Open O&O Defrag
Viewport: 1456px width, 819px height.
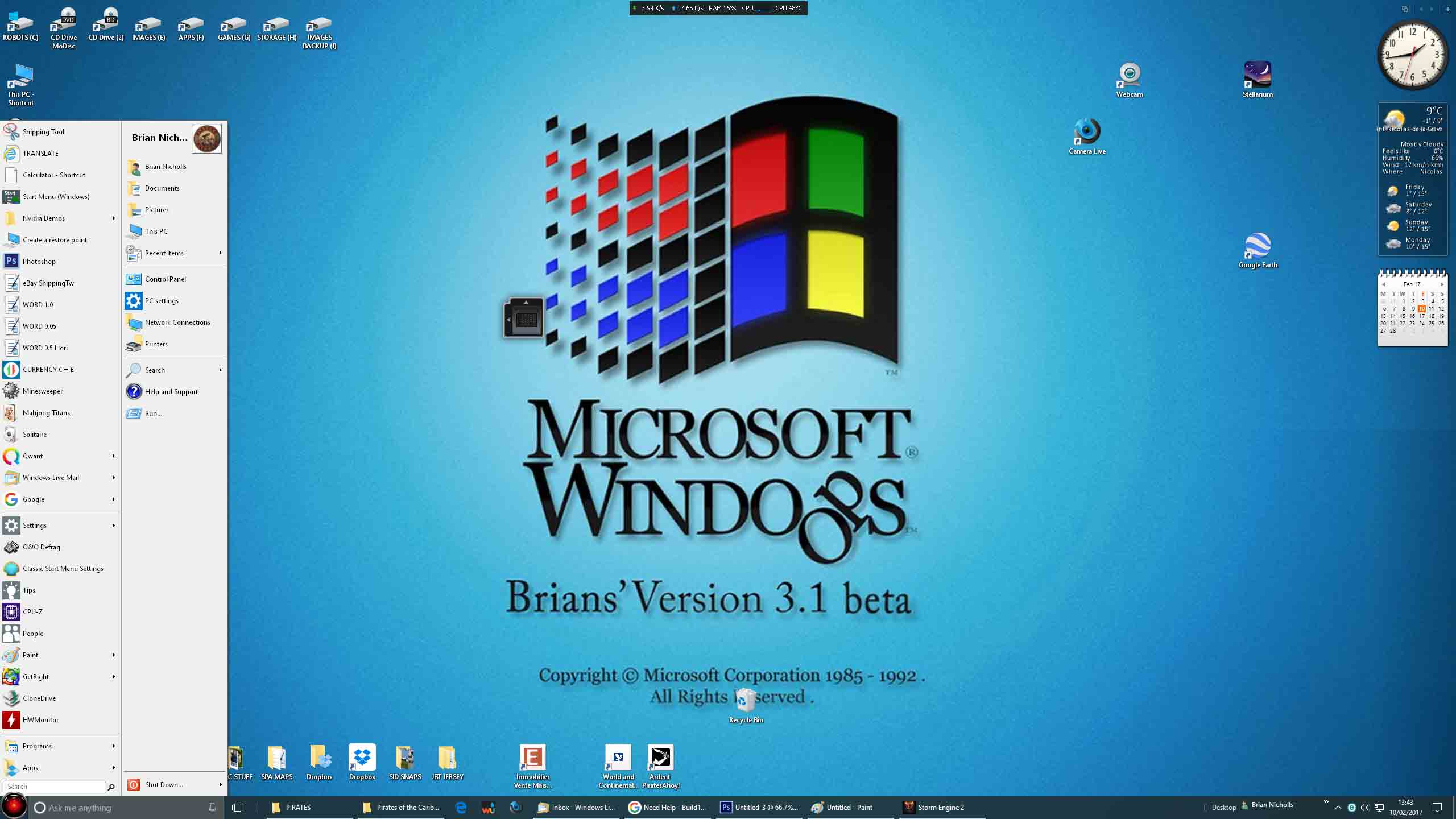[60, 547]
